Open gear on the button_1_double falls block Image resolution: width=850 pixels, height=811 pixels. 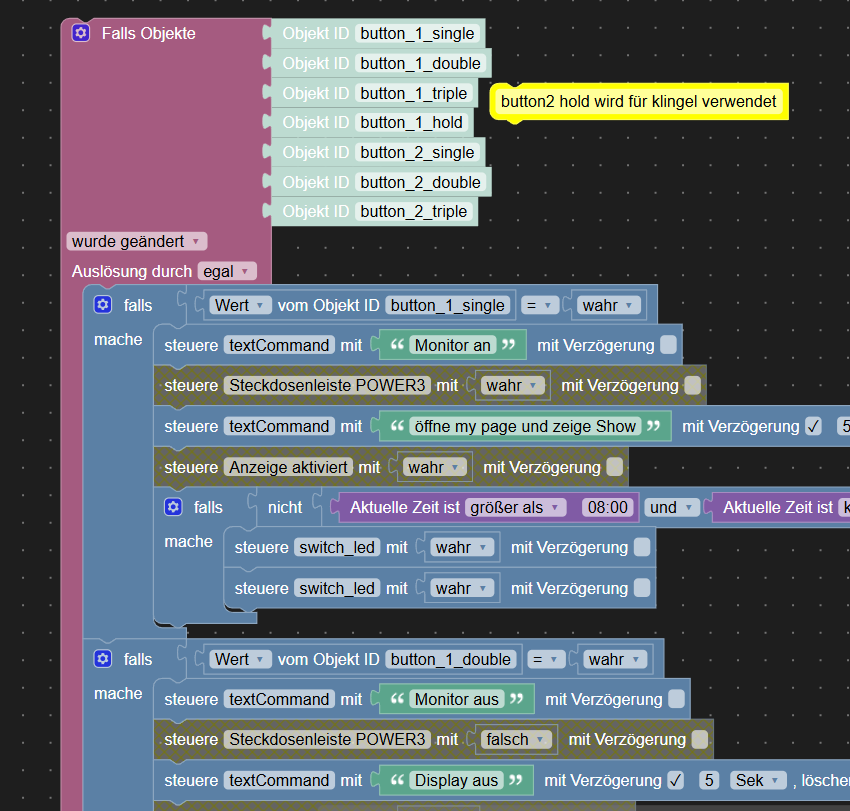[103, 658]
